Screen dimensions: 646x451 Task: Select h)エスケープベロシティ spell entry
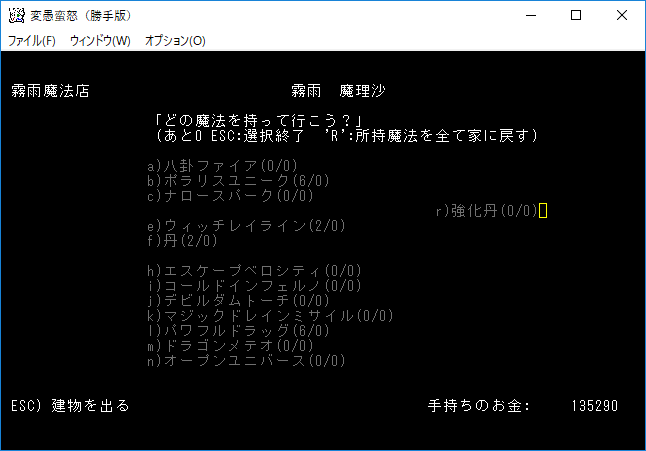coord(254,271)
